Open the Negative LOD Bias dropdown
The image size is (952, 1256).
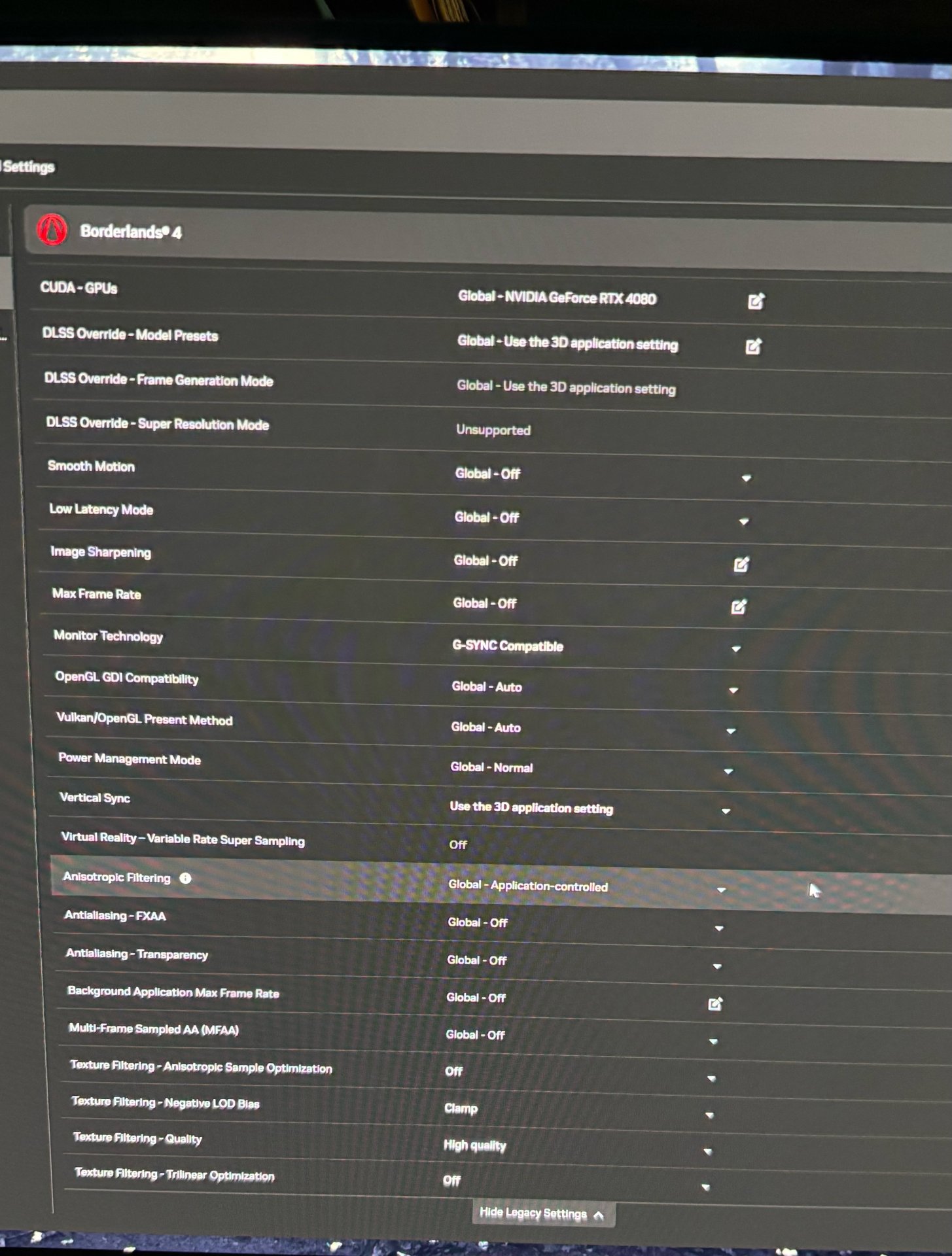(709, 1115)
